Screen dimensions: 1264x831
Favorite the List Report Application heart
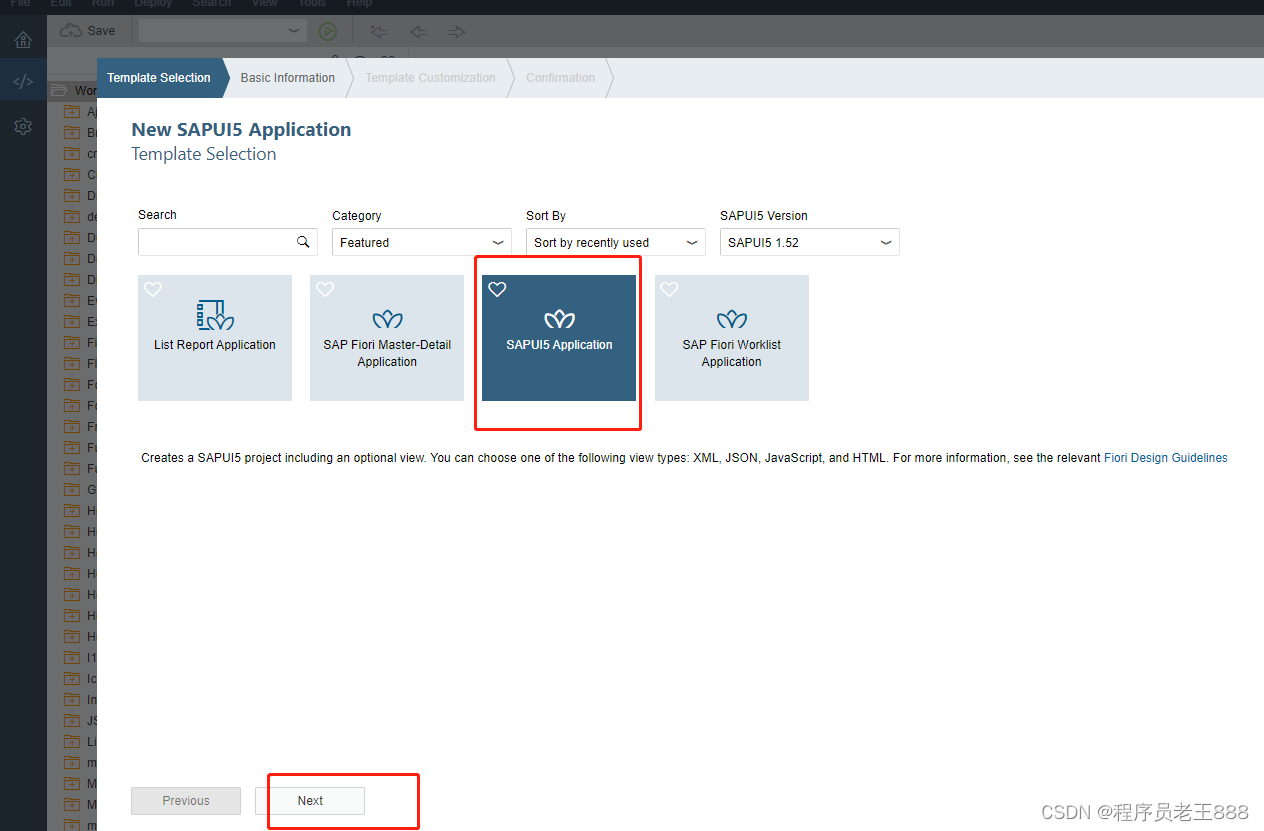(x=153, y=289)
